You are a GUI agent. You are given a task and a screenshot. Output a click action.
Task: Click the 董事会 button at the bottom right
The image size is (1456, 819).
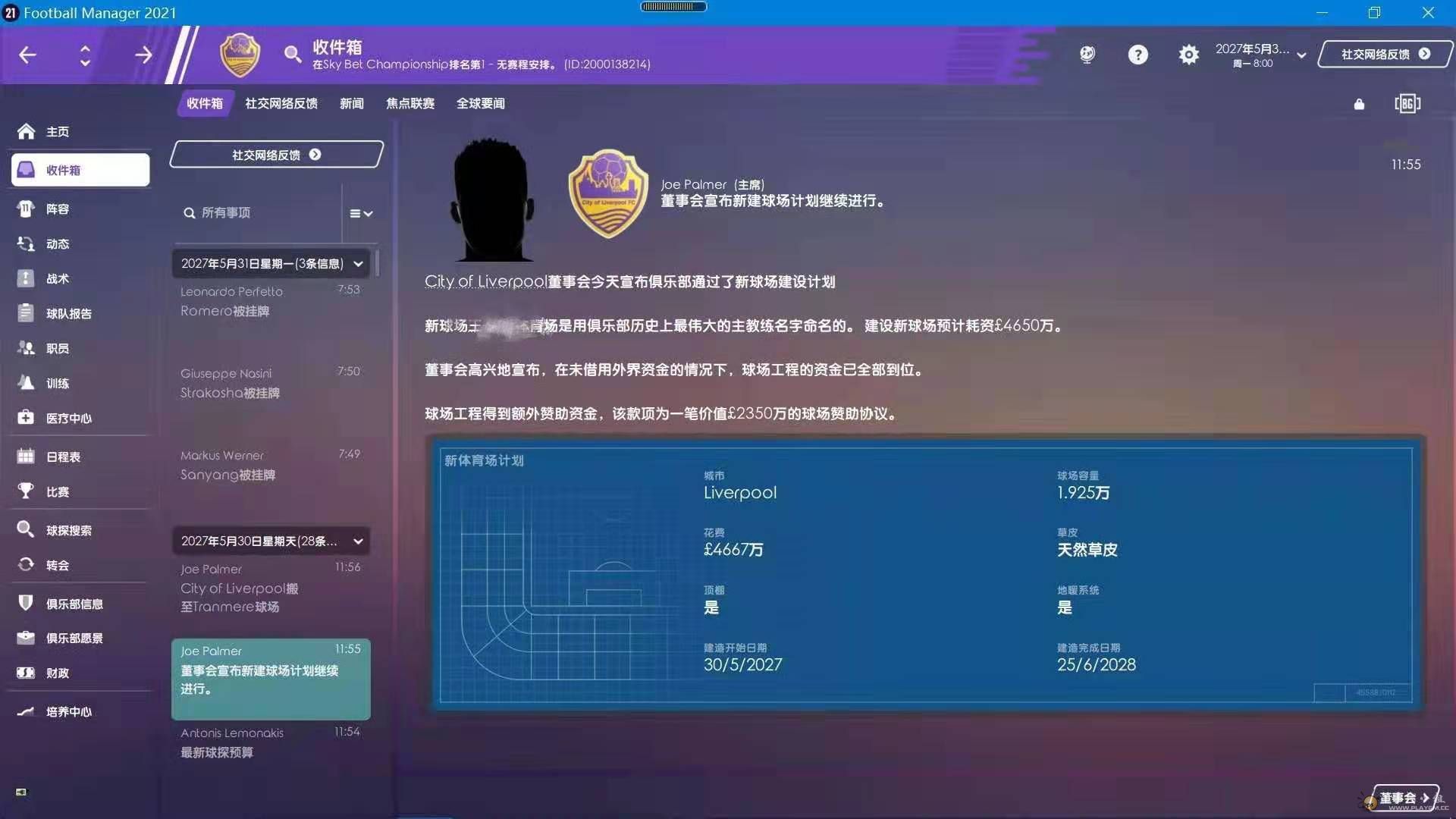pyautogui.click(x=1405, y=798)
